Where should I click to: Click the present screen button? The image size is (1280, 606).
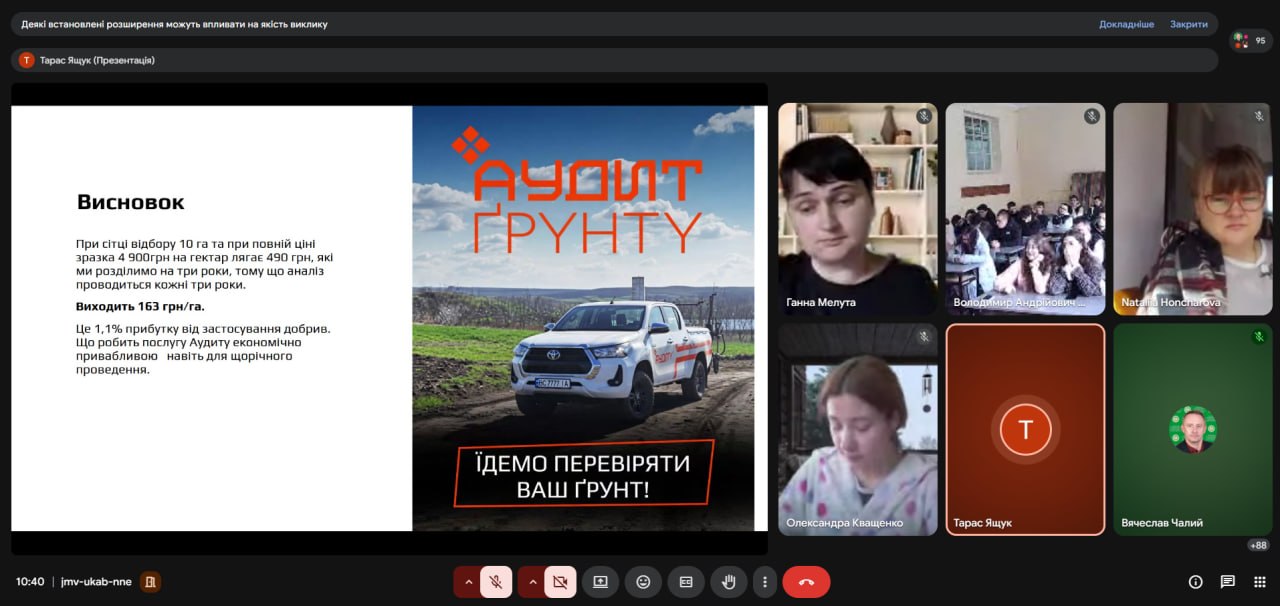[600, 581]
